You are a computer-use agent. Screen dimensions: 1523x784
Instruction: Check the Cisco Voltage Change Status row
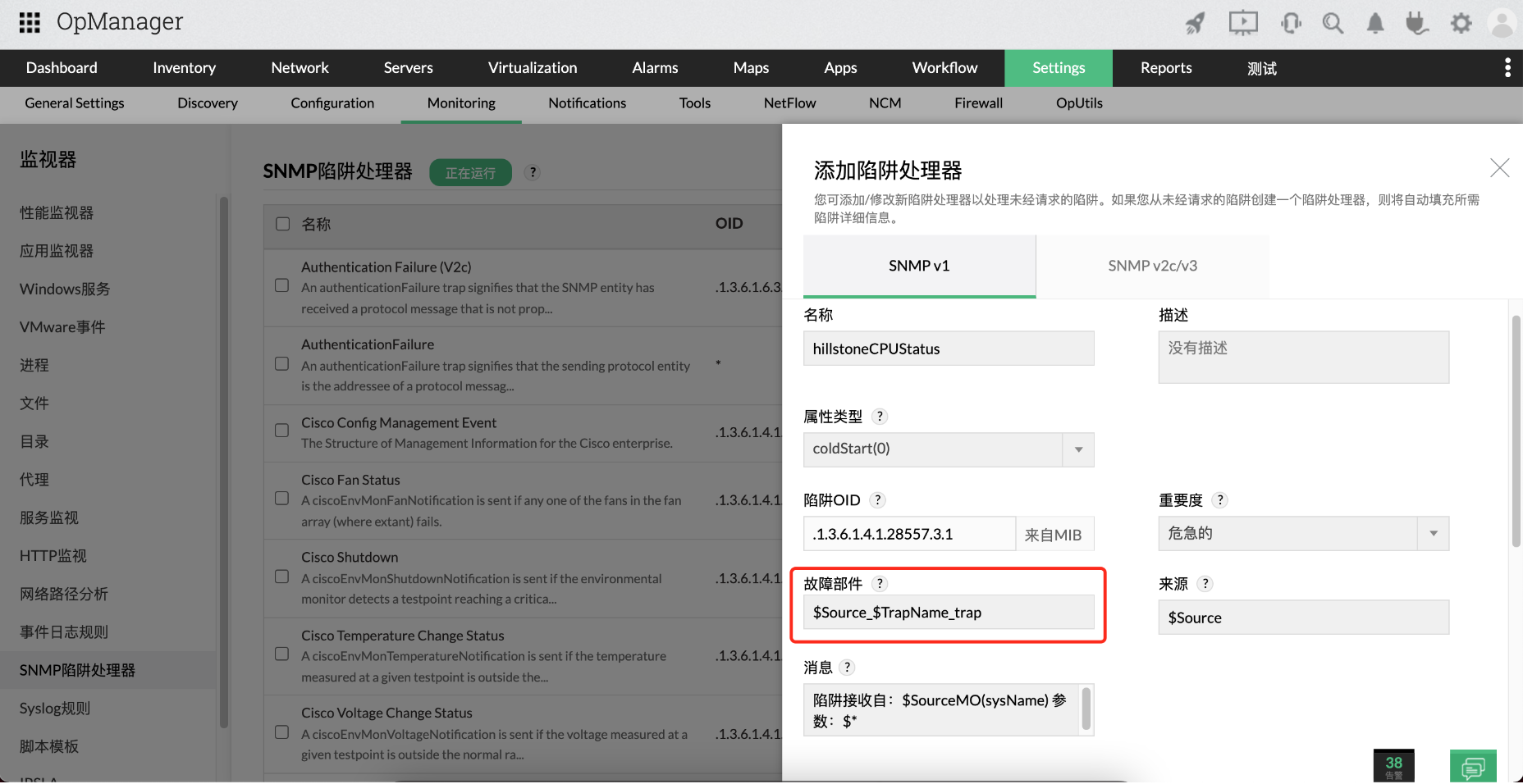282,732
